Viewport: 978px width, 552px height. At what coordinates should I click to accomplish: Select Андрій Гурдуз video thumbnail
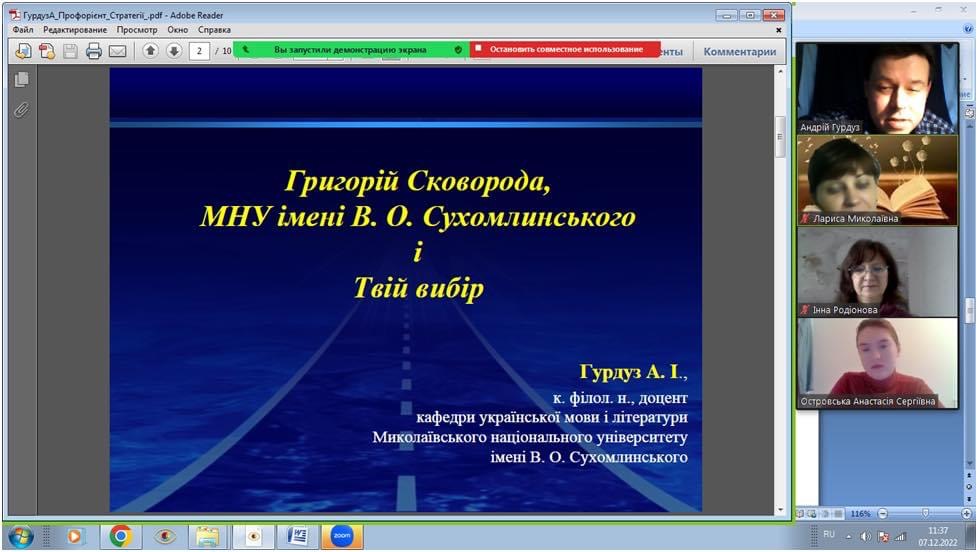coord(877,88)
